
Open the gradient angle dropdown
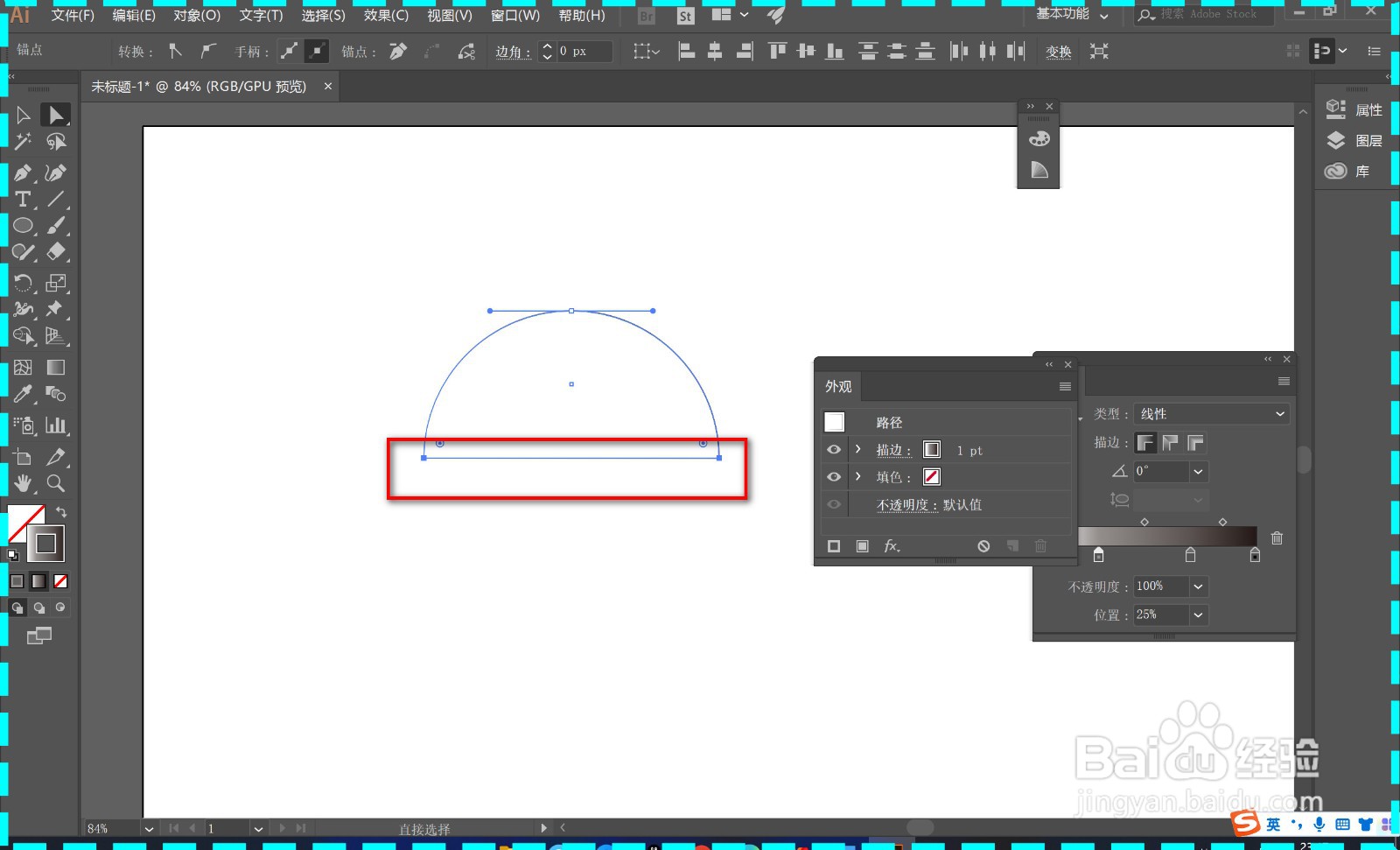(x=1198, y=471)
